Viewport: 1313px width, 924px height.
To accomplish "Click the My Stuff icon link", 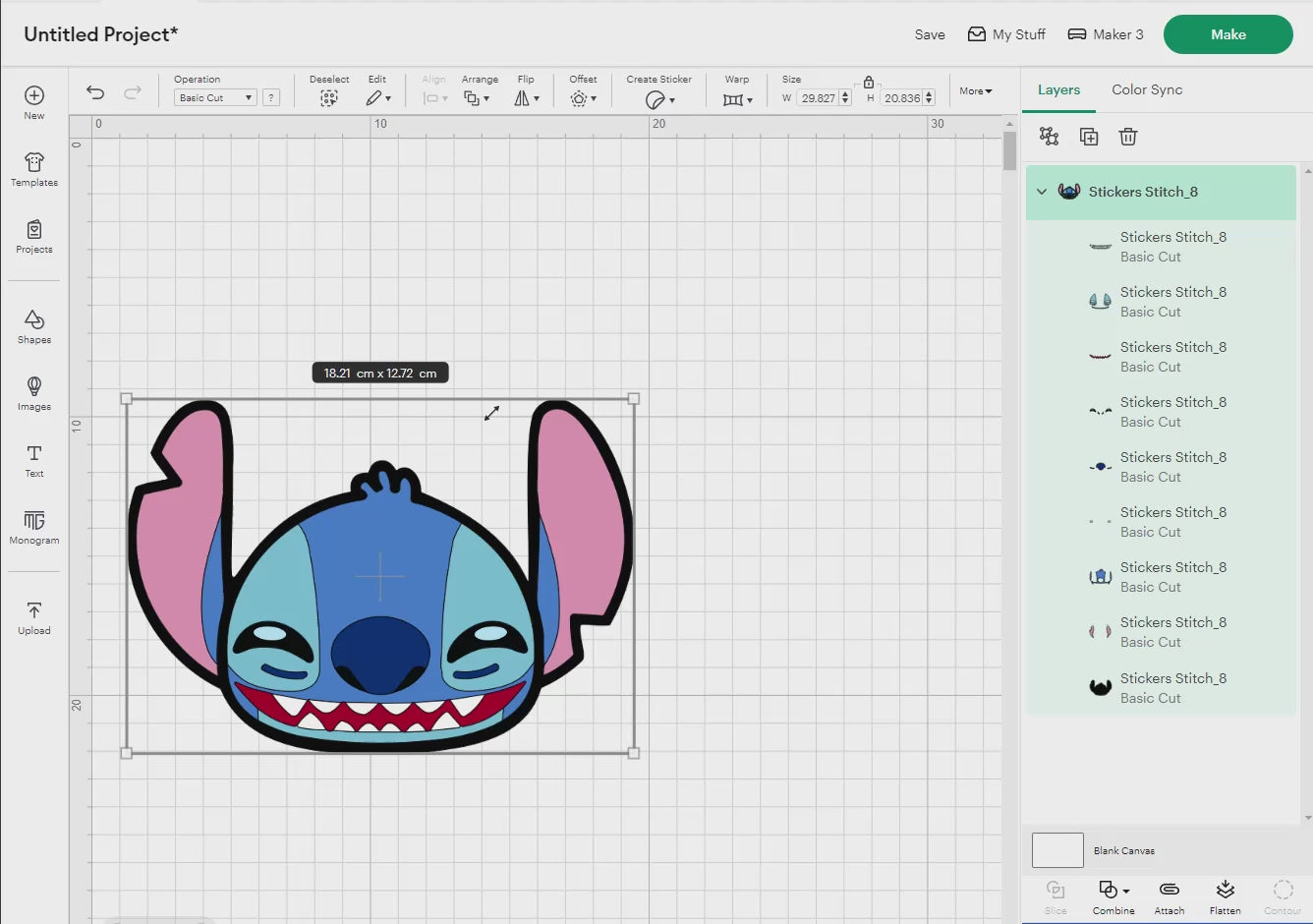I will [1006, 34].
